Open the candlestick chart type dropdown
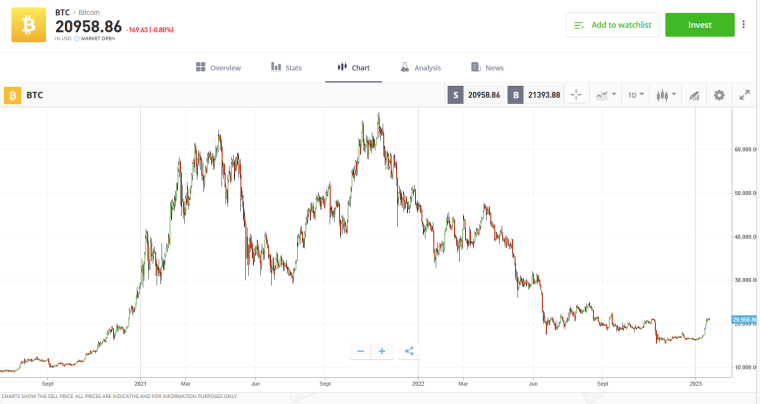The image size is (760, 404). coord(664,95)
